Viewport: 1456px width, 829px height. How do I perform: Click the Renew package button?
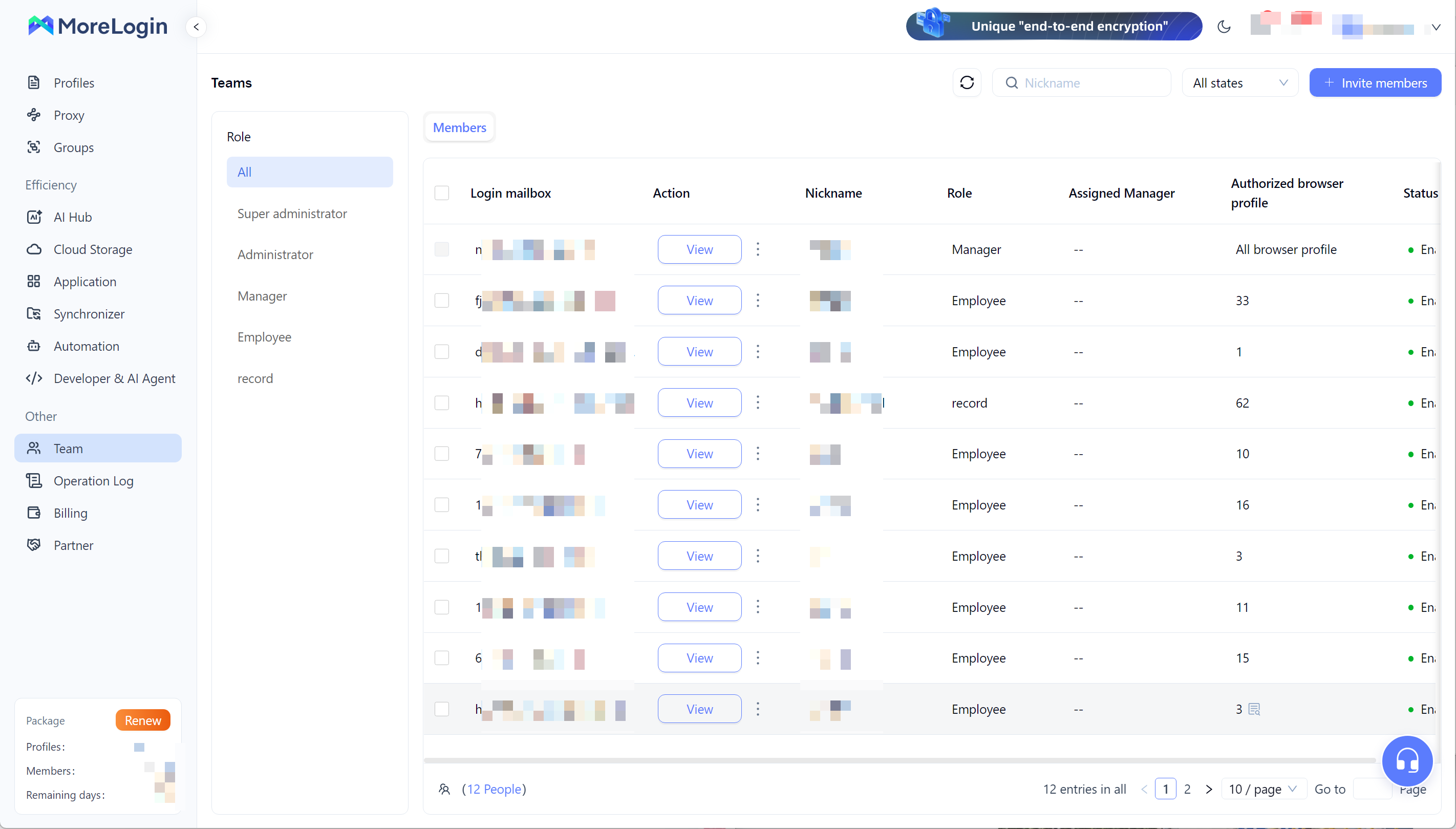[143, 720]
